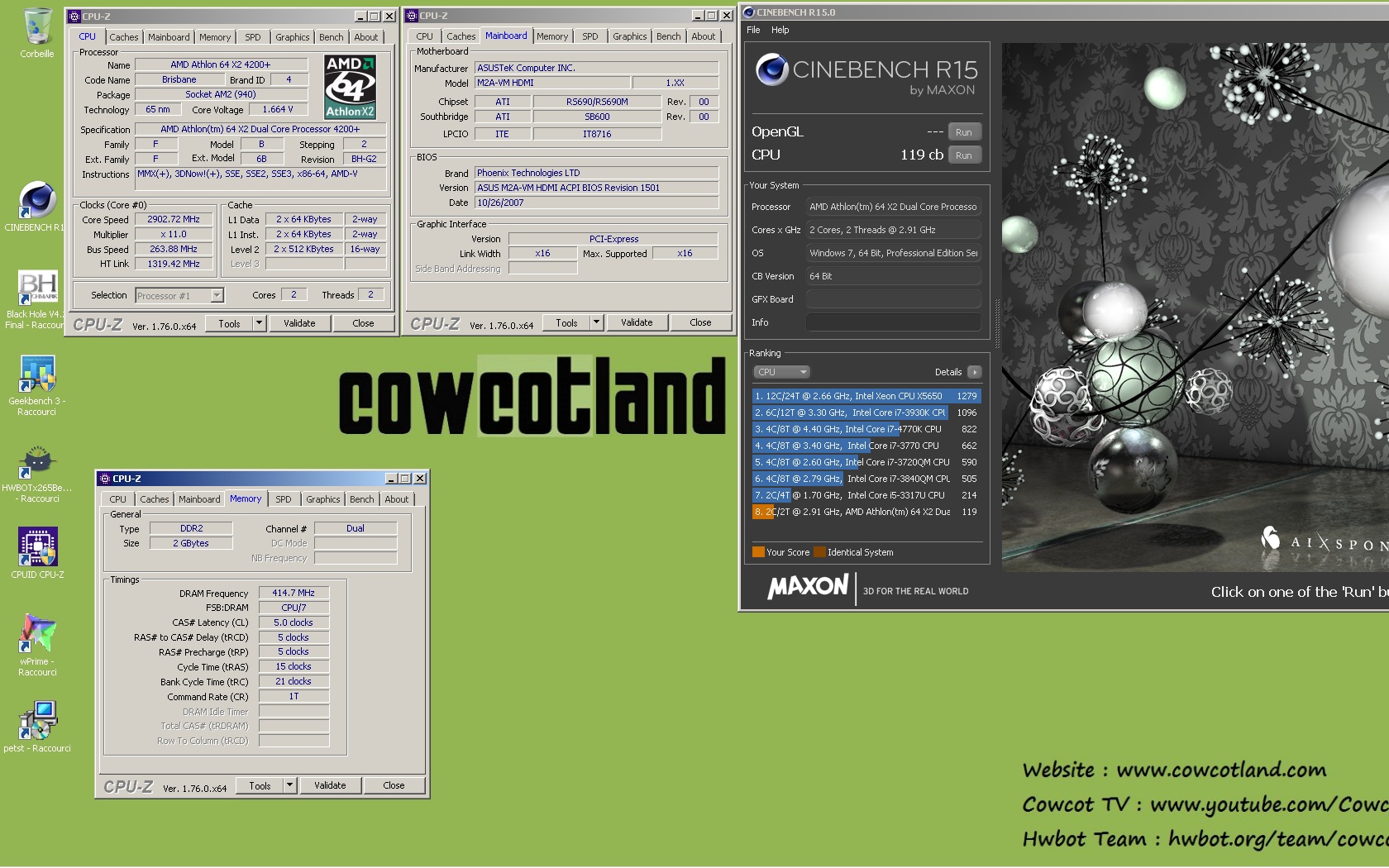The height and width of the screenshot is (868, 1389).
Task: Click Tools button in Memory window
Action: 260,785
